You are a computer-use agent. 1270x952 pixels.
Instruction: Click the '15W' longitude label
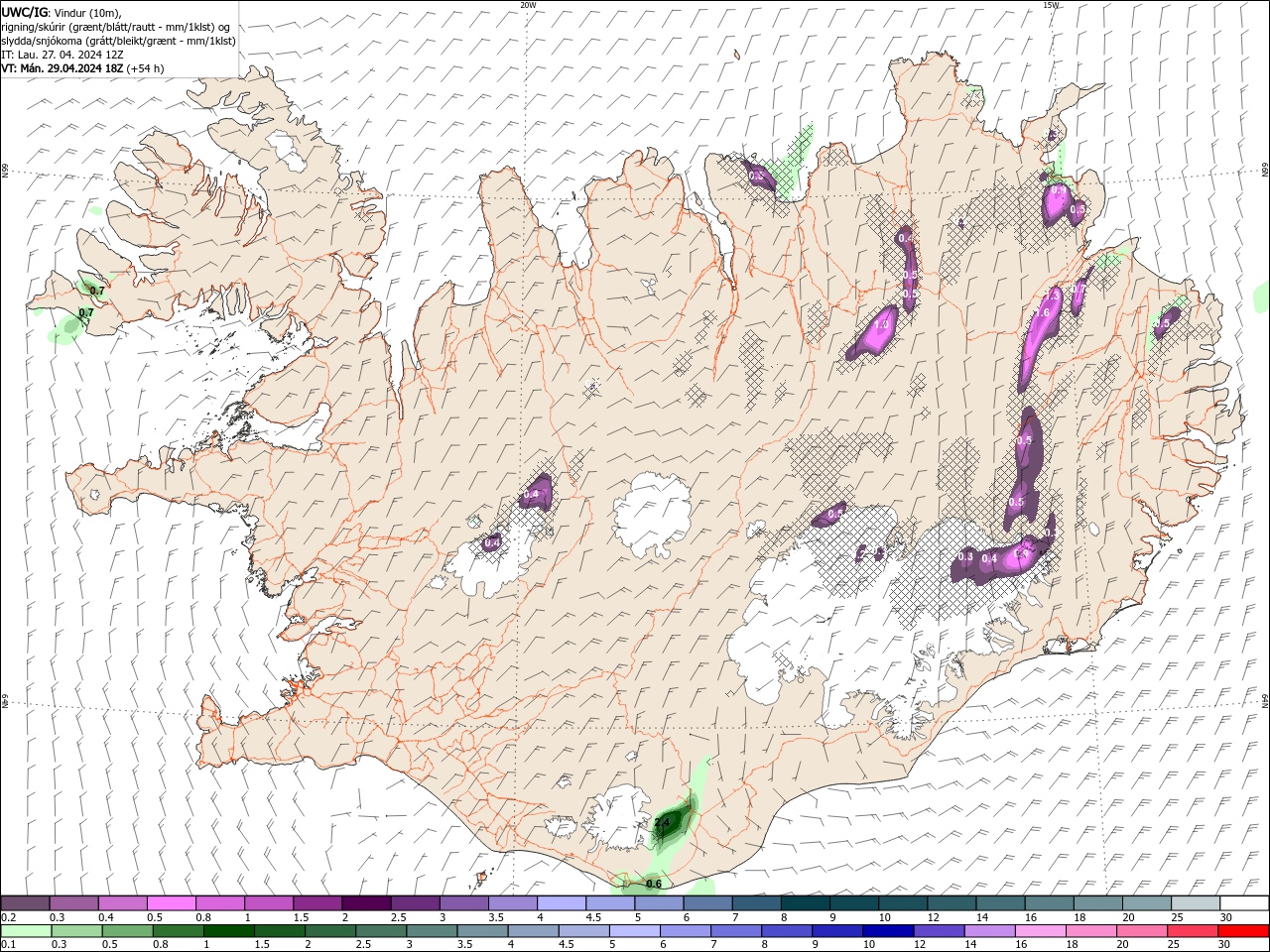click(x=1051, y=5)
